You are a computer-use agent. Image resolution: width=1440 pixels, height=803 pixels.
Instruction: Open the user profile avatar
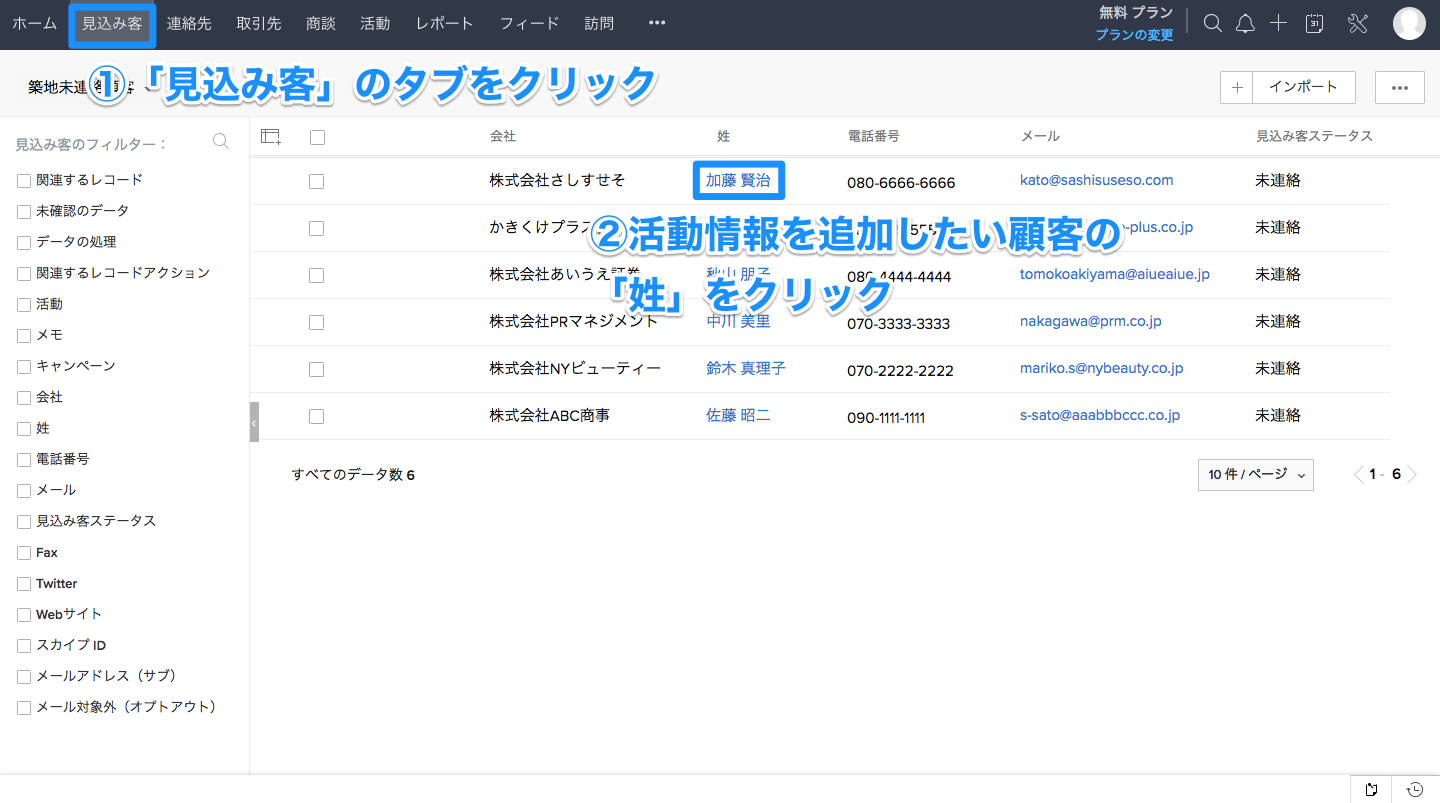[1409, 24]
